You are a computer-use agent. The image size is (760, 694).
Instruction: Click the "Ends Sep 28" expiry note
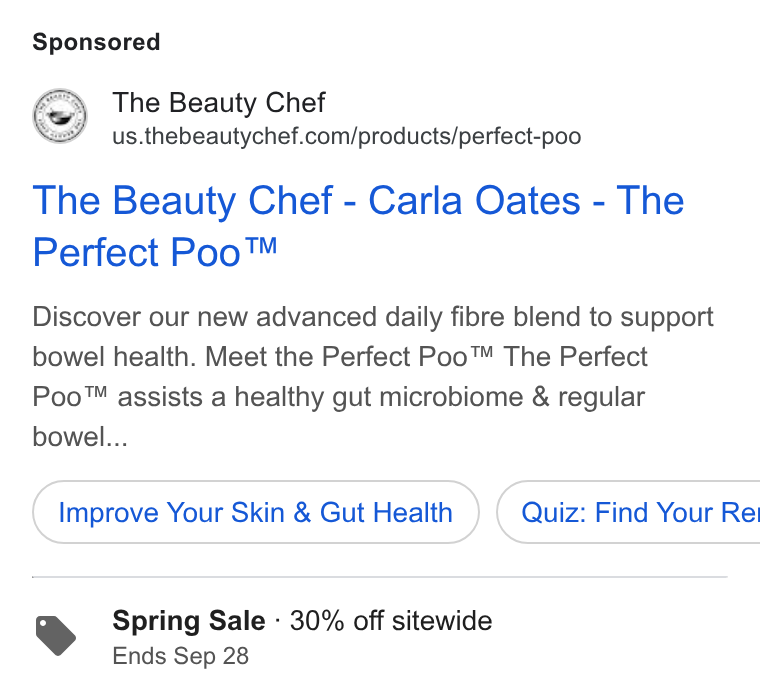pos(180,656)
